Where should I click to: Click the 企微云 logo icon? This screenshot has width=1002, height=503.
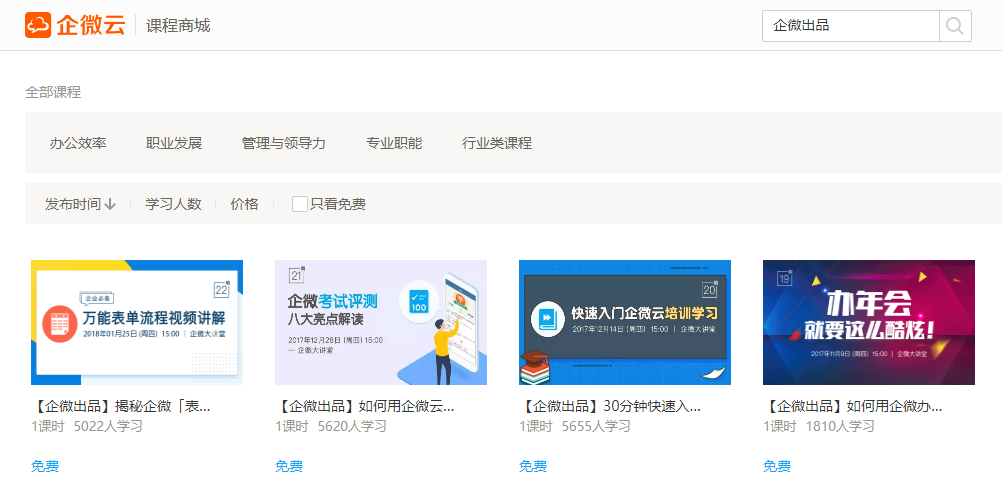click(39, 25)
